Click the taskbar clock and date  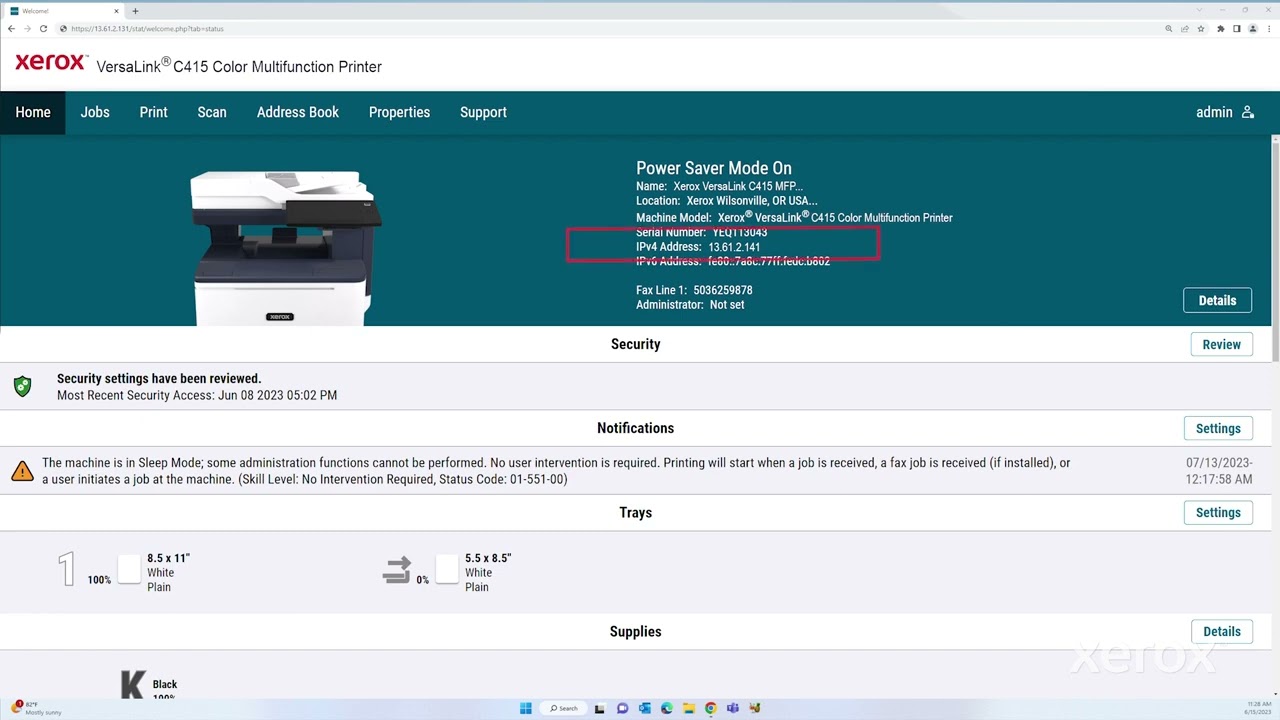click(x=1259, y=708)
